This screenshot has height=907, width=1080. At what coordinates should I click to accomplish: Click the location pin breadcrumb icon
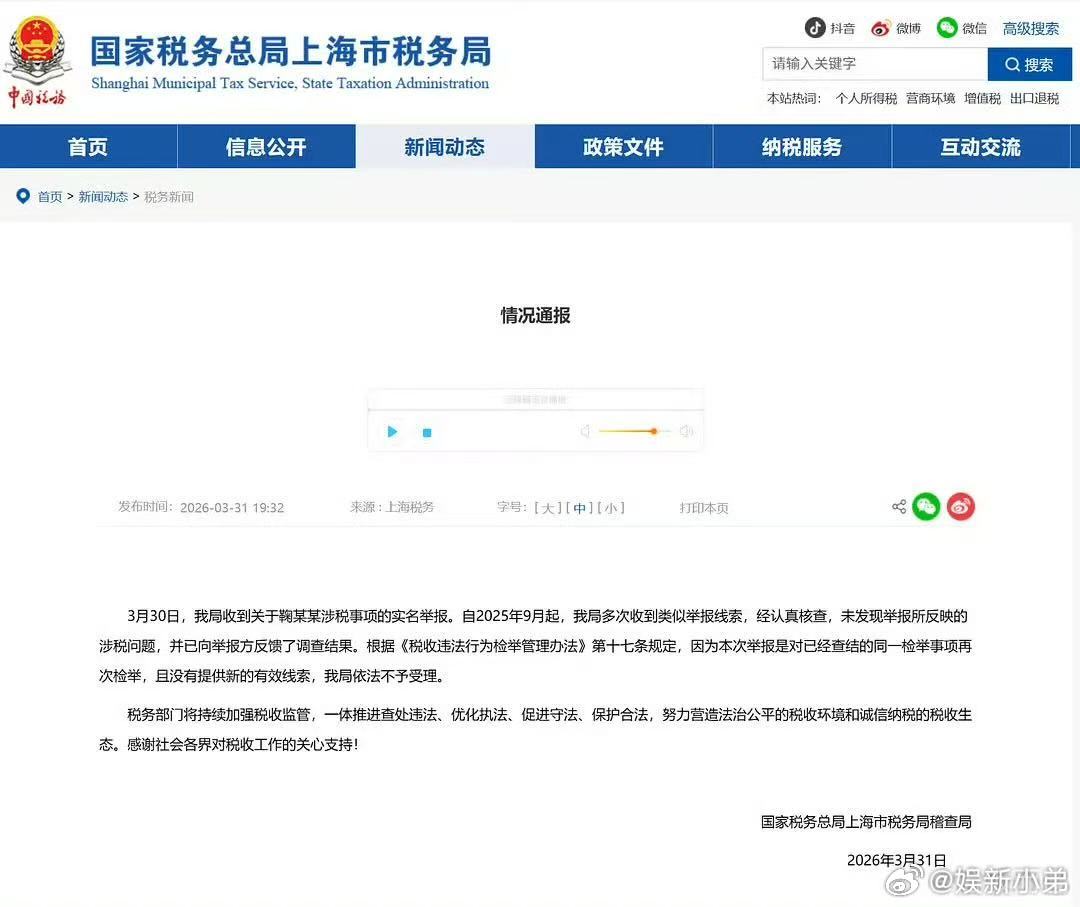(x=23, y=196)
